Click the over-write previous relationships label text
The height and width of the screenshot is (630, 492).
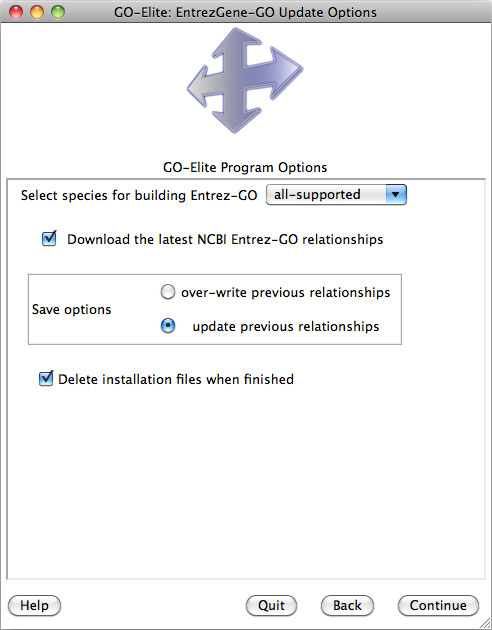286,292
